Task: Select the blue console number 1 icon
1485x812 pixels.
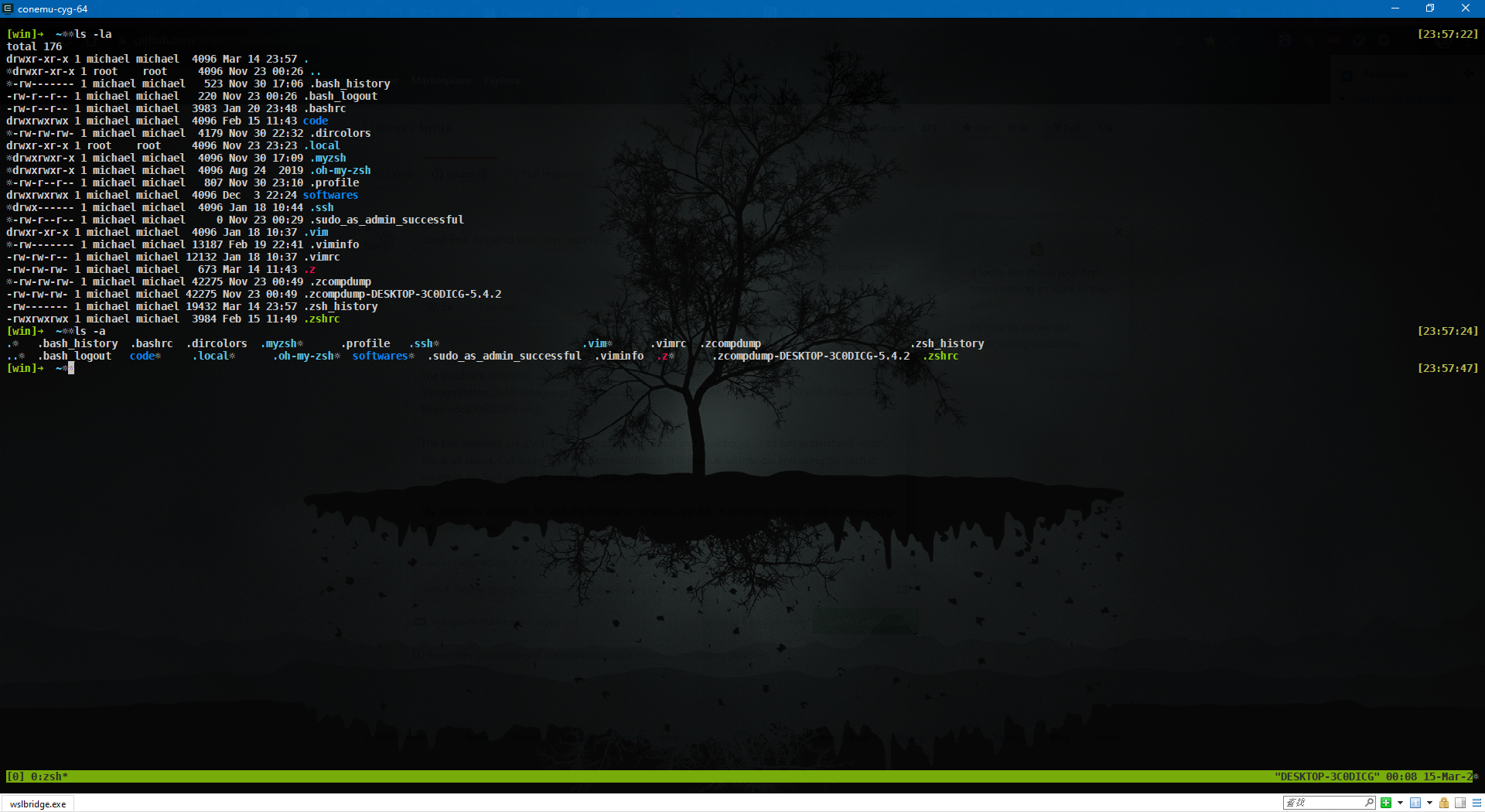Action: coord(1415,803)
